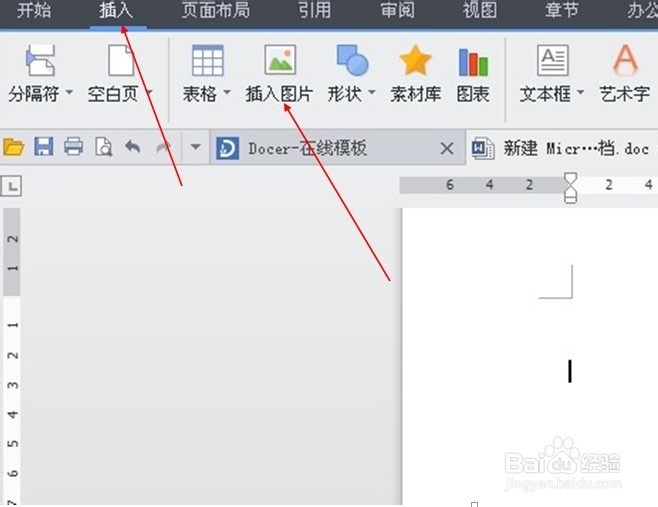Click the 艺术字 WordArt icon

click(x=625, y=60)
